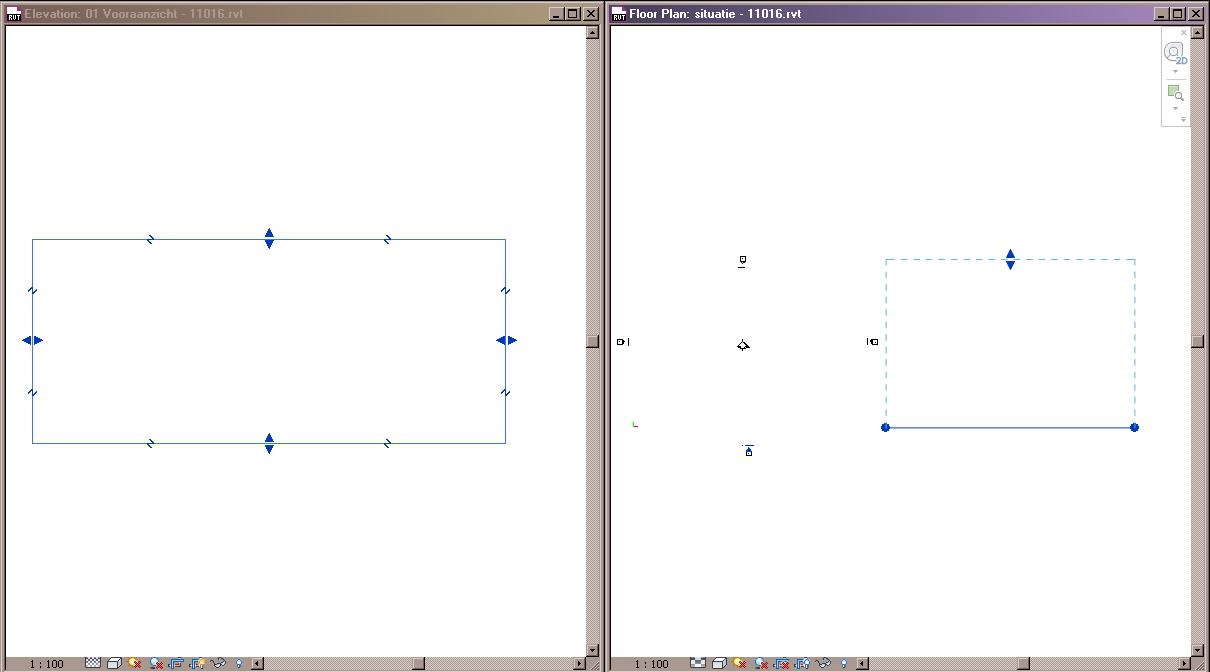1210x672 pixels.
Task: Click Elevation vertical scrollbar up arrow
Action: [592, 33]
